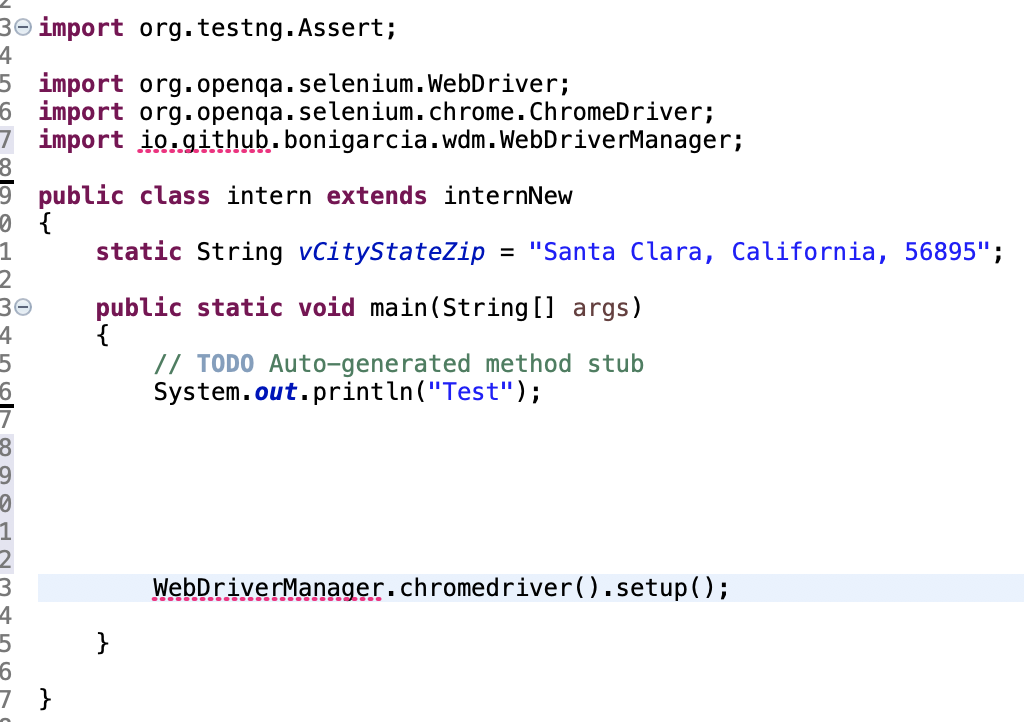Click the highlighted WebDriverManager setup line
Viewport: 1024px width, 722px height.
[440, 587]
